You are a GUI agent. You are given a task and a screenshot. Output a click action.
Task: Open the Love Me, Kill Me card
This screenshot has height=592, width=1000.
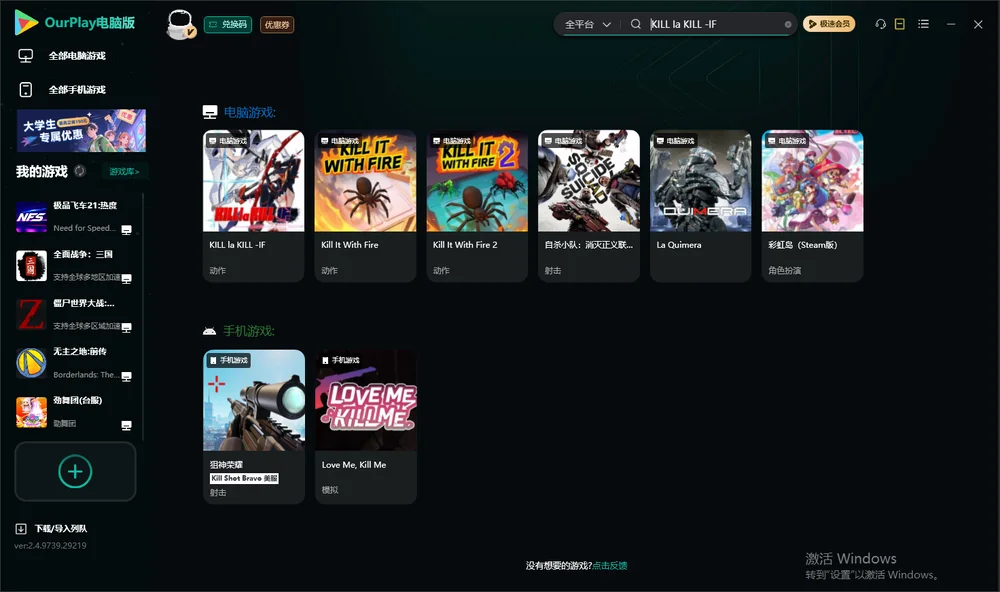coord(366,427)
